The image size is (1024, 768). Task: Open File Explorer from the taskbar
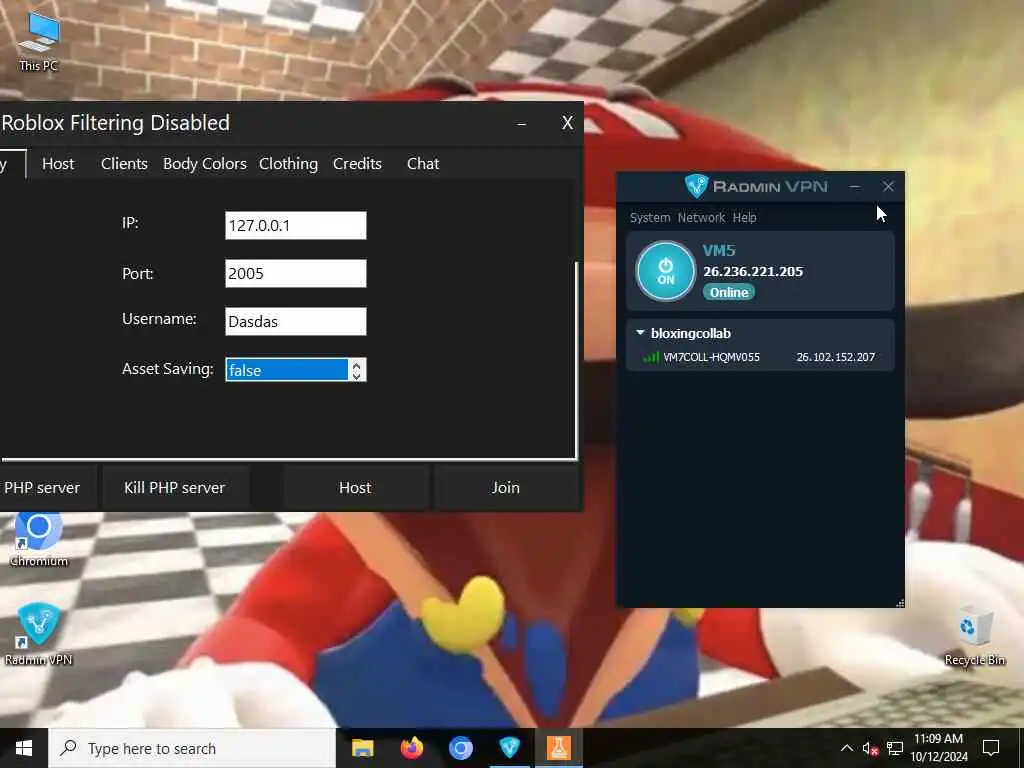coord(362,748)
